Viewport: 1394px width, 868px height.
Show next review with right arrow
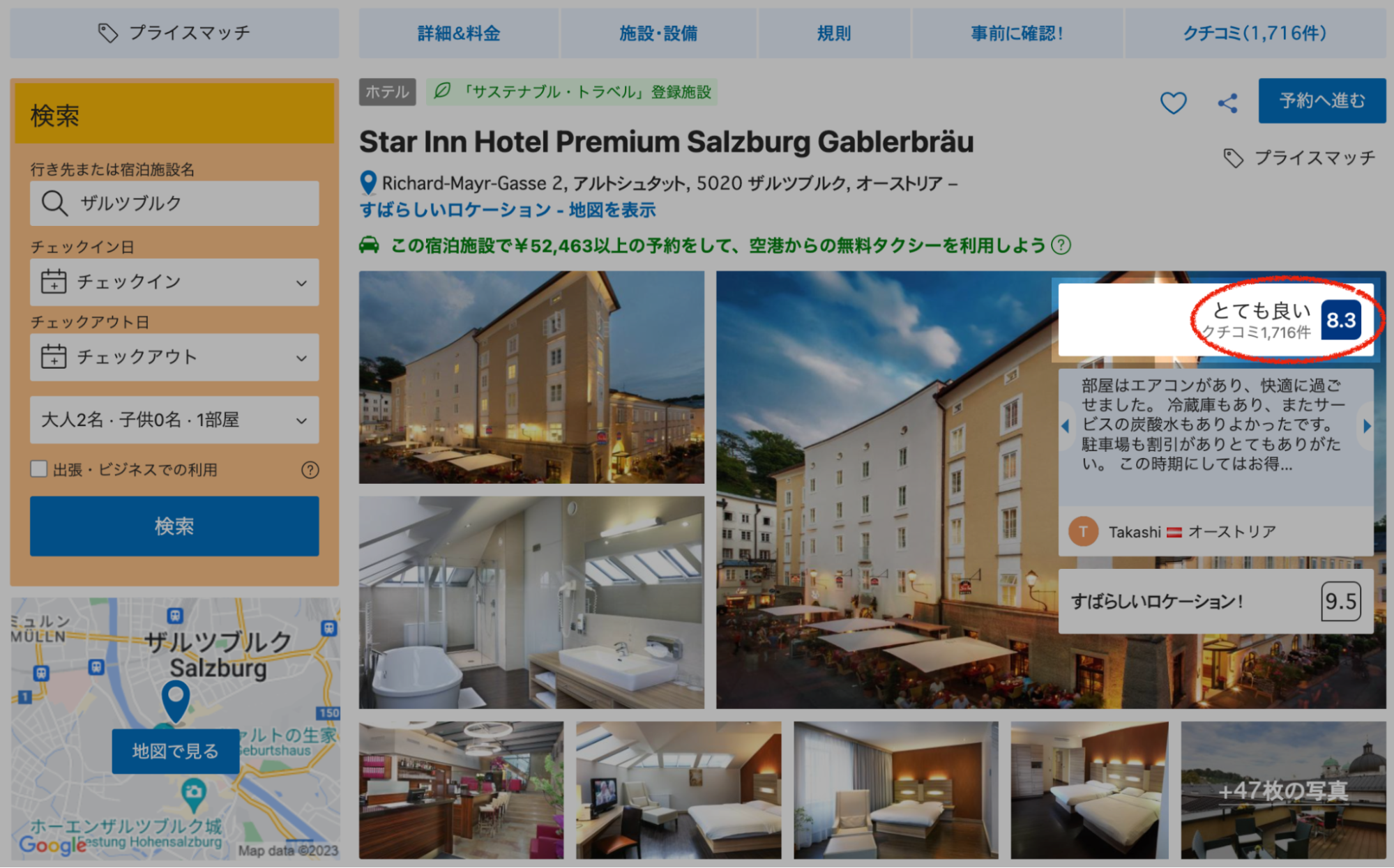point(1367,426)
